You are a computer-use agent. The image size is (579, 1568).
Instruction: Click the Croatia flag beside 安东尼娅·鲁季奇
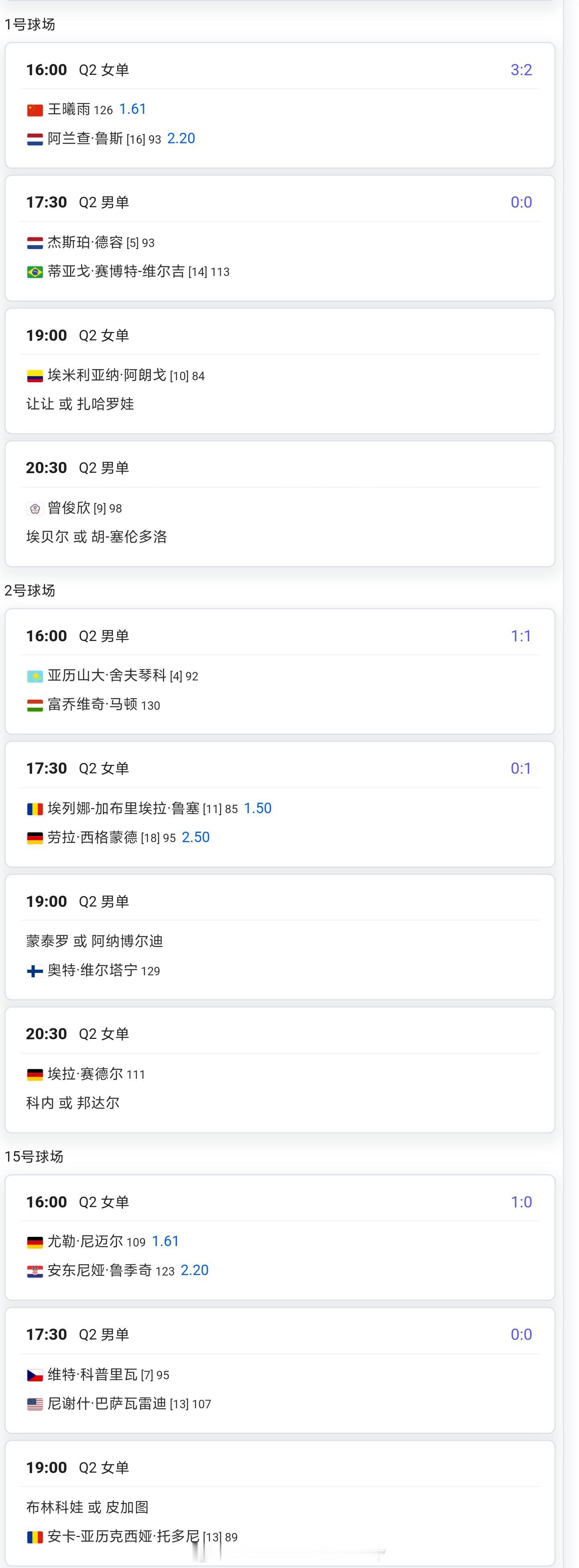tap(35, 1271)
